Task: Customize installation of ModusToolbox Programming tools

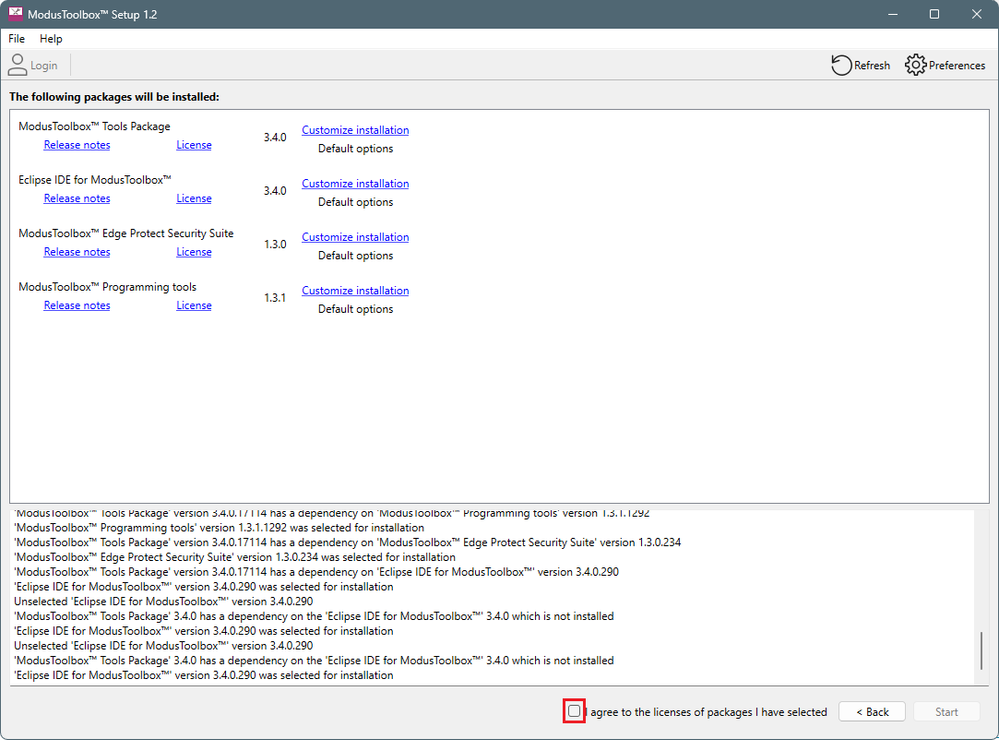Action: point(355,290)
